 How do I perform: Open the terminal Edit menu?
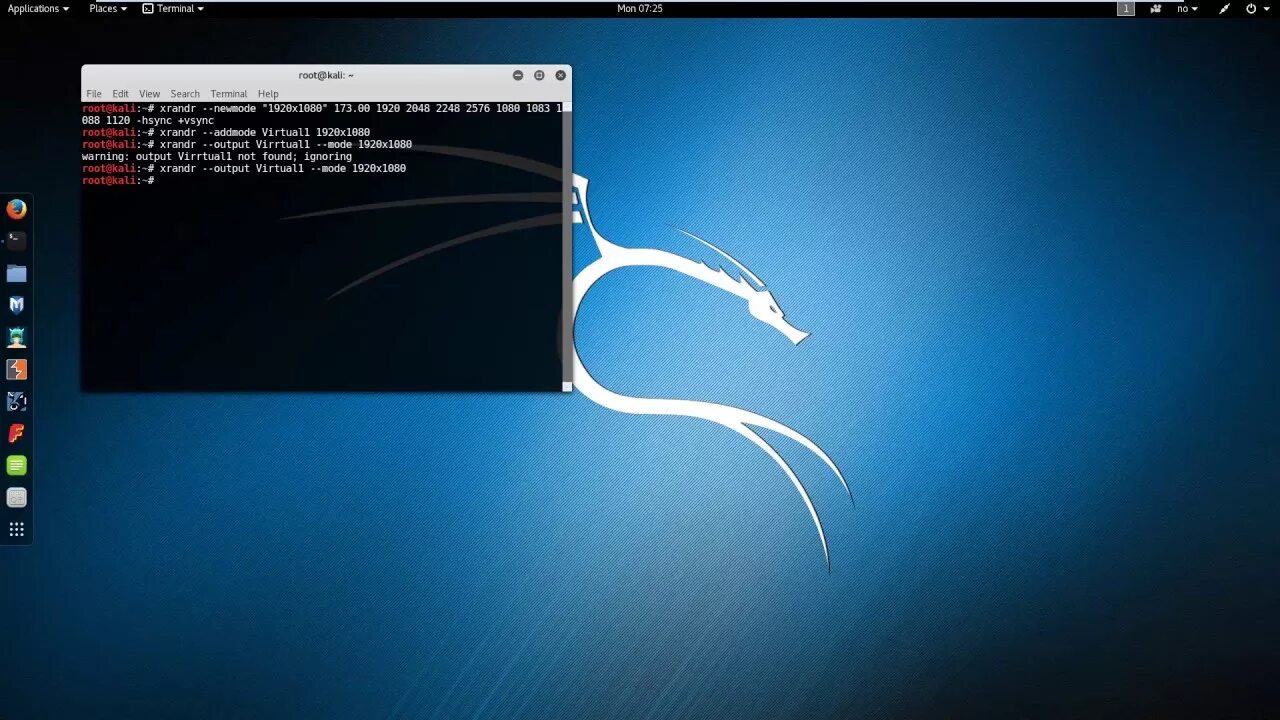(120, 94)
